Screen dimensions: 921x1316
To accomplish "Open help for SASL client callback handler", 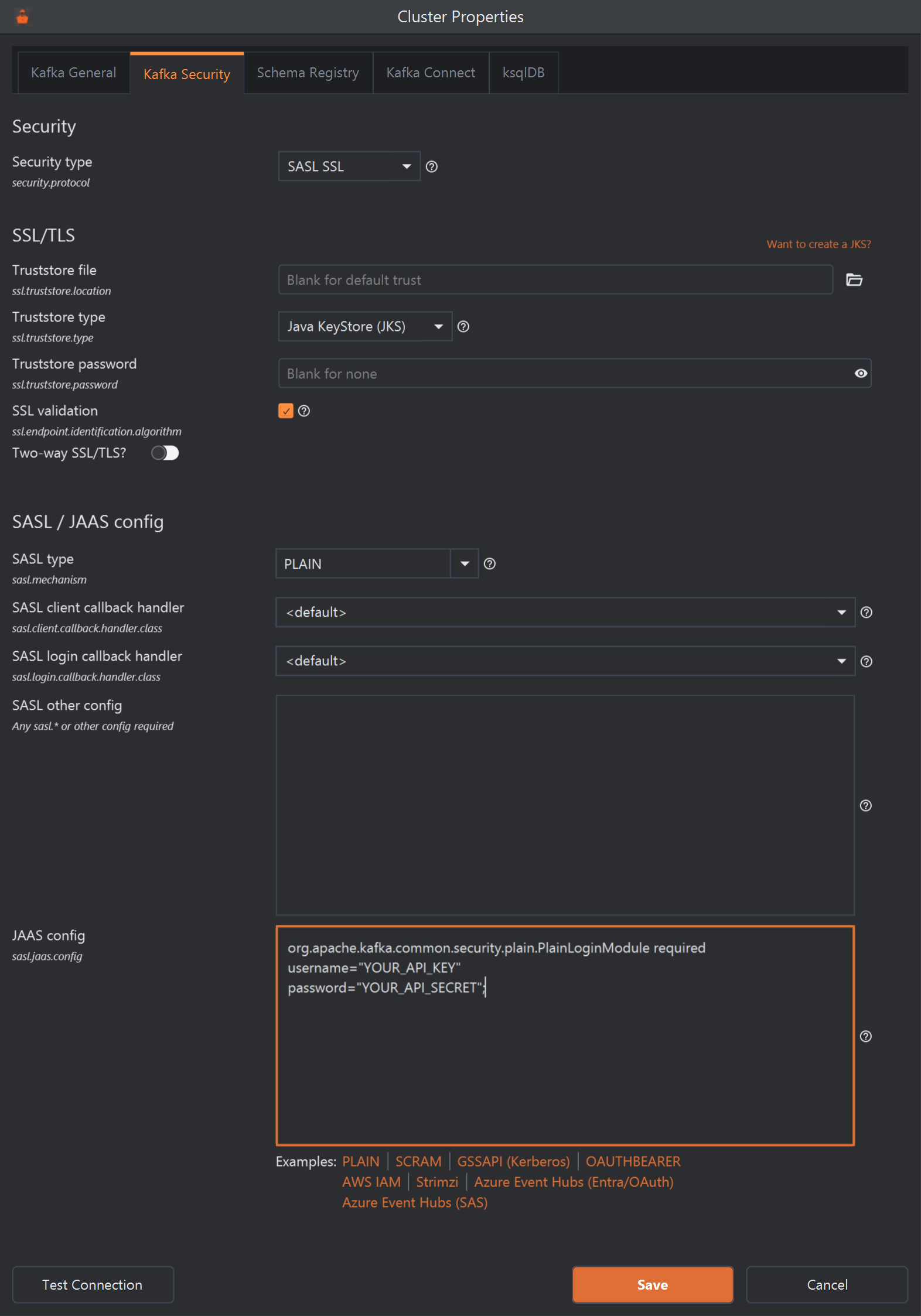I will (867, 613).
